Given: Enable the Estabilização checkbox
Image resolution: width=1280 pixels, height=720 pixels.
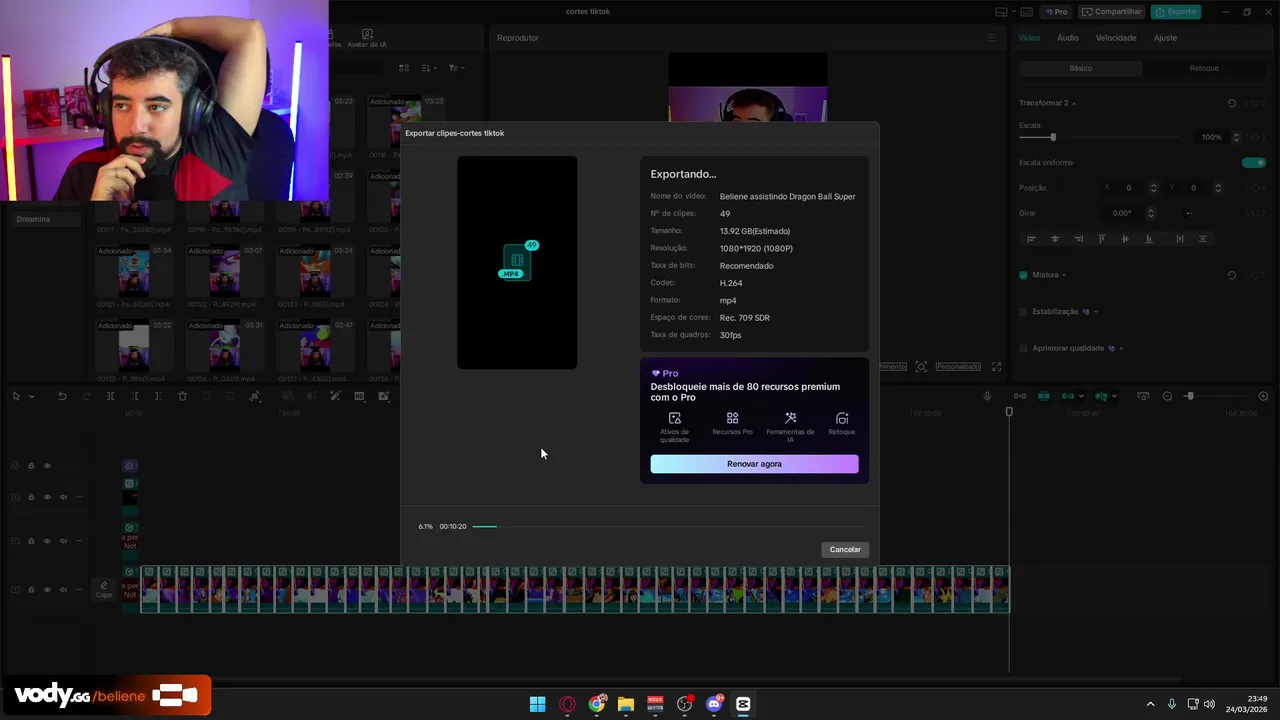Looking at the screenshot, I should (1023, 312).
